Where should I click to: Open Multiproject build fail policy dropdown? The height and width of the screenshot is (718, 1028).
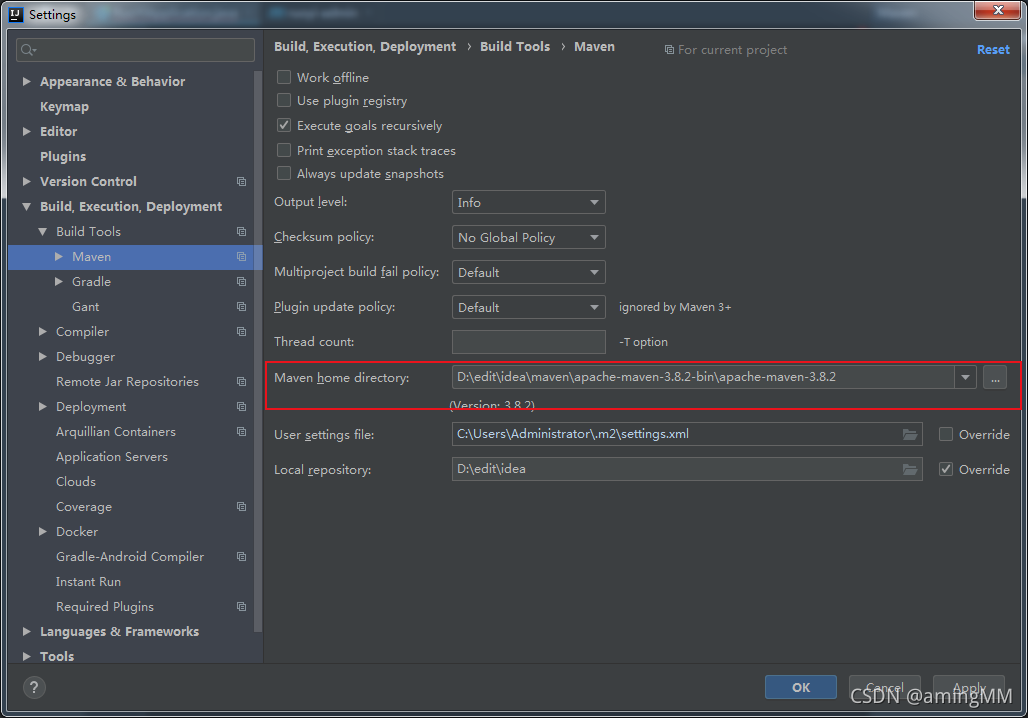tap(528, 272)
